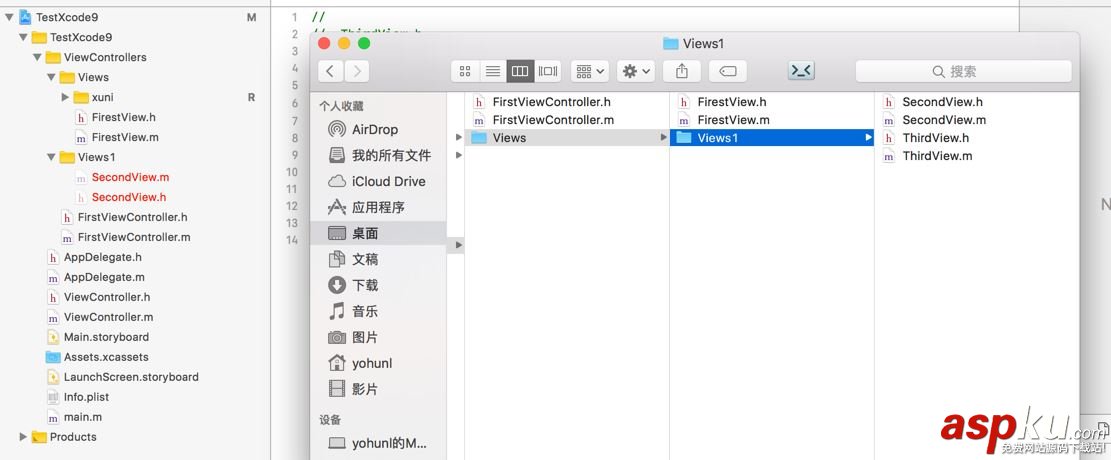Click the Finder search field
The image size is (1111, 460).
964,71
